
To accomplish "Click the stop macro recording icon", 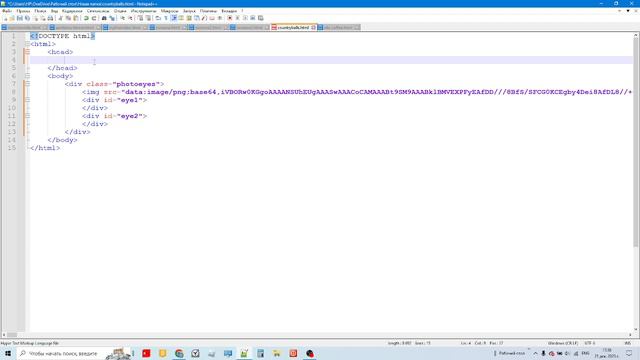I will pyautogui.click(x=238, y=18).
